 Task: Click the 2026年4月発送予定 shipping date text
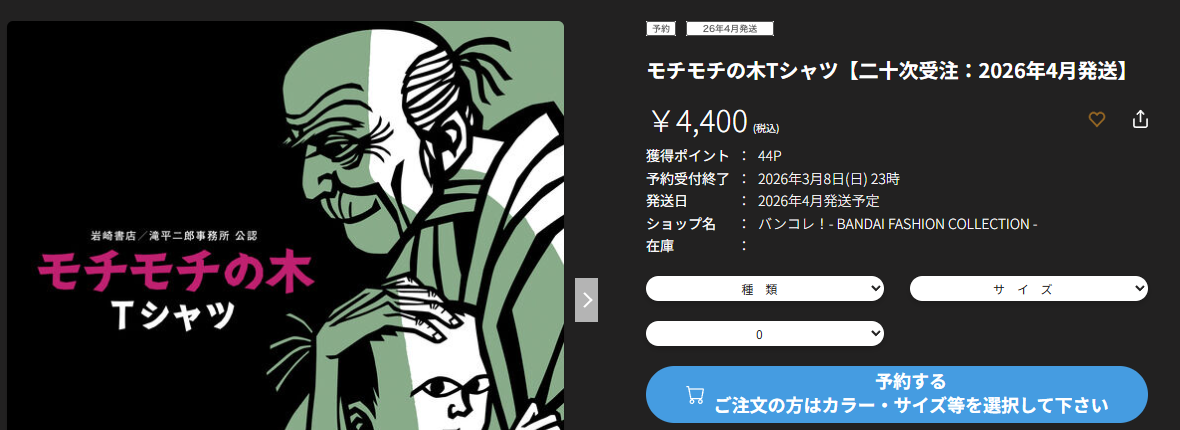click(819, 201)
